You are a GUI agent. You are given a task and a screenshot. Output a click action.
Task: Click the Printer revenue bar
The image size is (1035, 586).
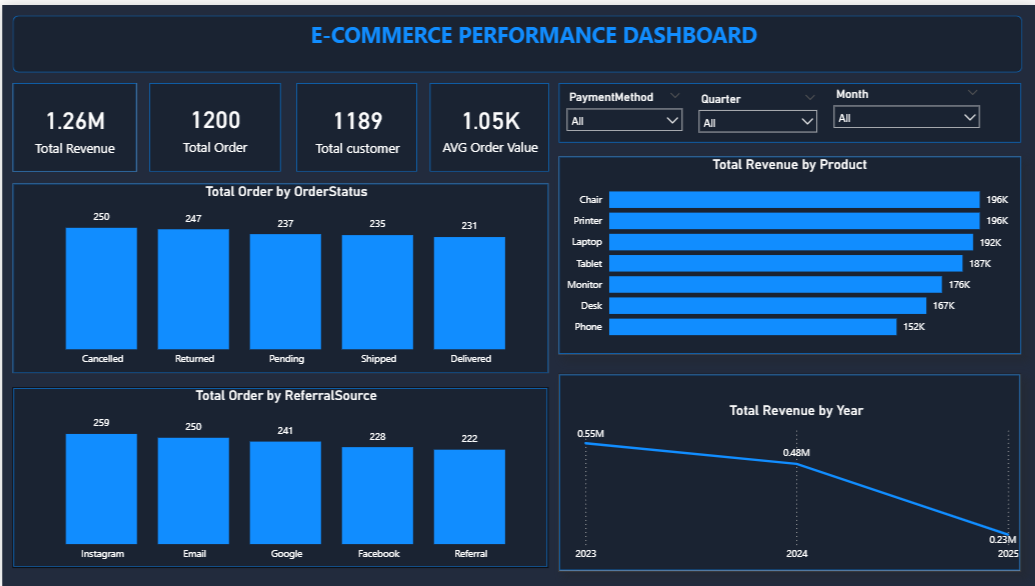tap(794, 220)
